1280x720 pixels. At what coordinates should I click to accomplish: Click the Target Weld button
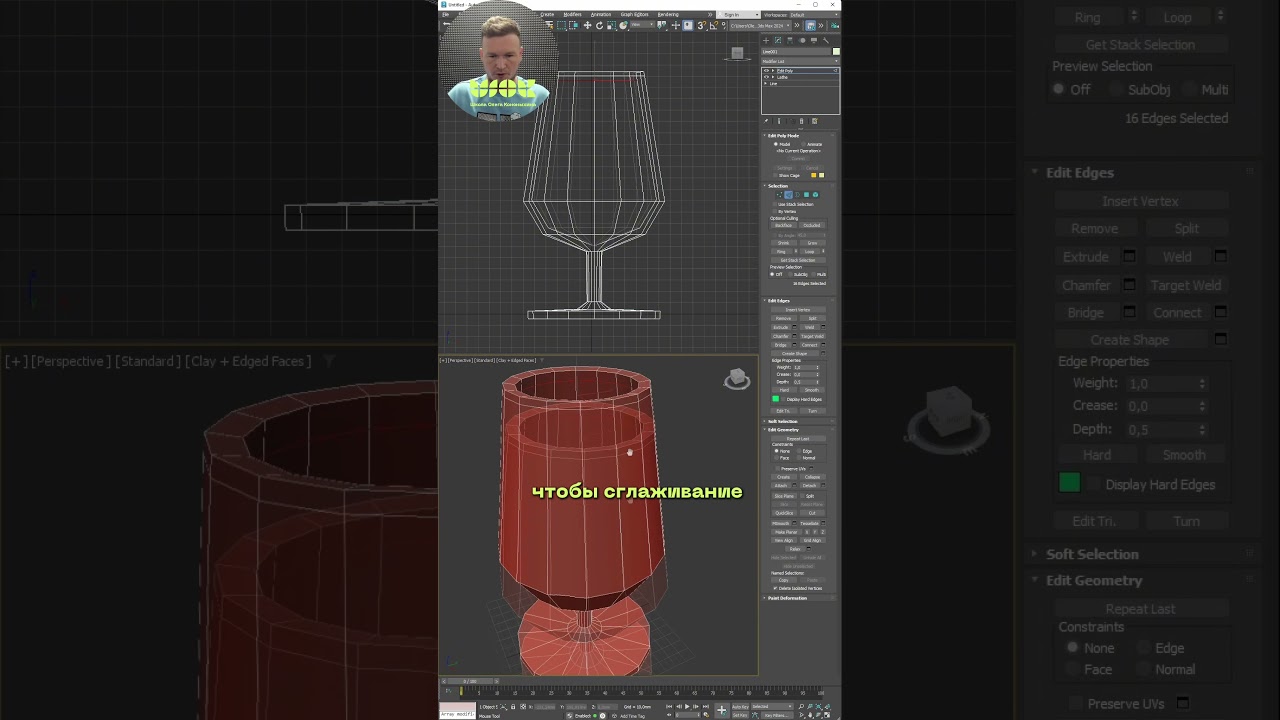coord(812,336)
